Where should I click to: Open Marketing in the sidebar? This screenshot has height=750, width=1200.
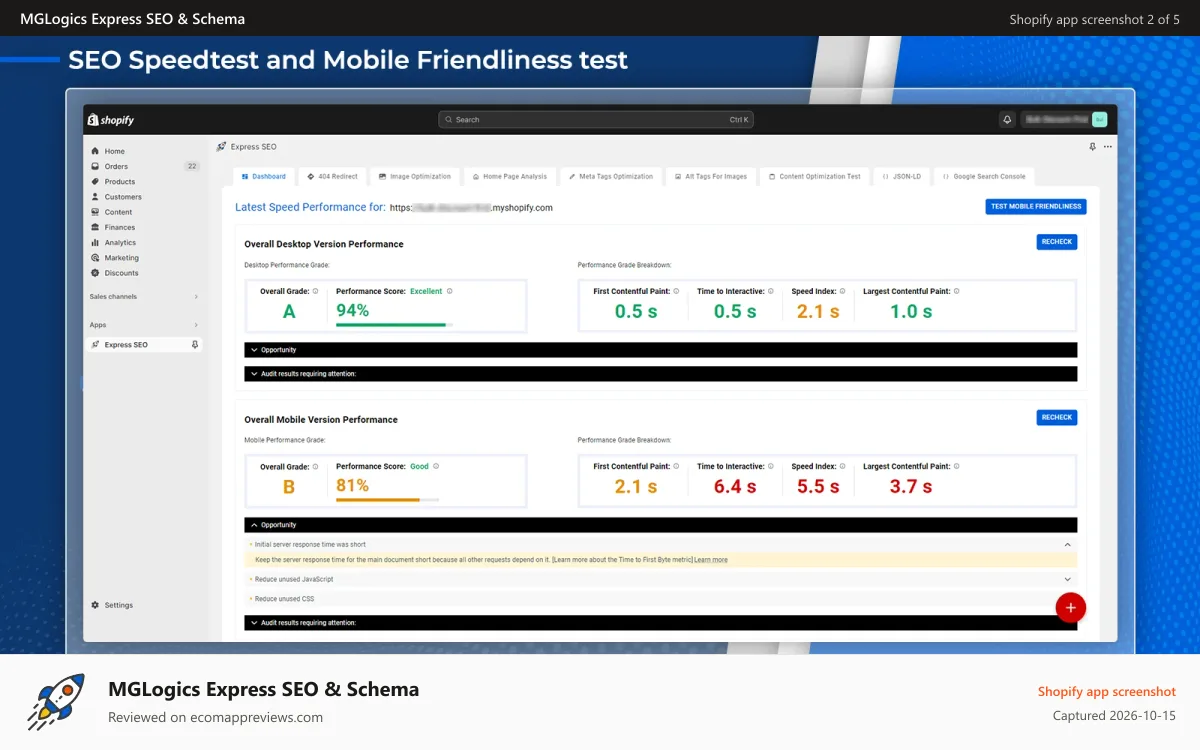tap(121, 258)
